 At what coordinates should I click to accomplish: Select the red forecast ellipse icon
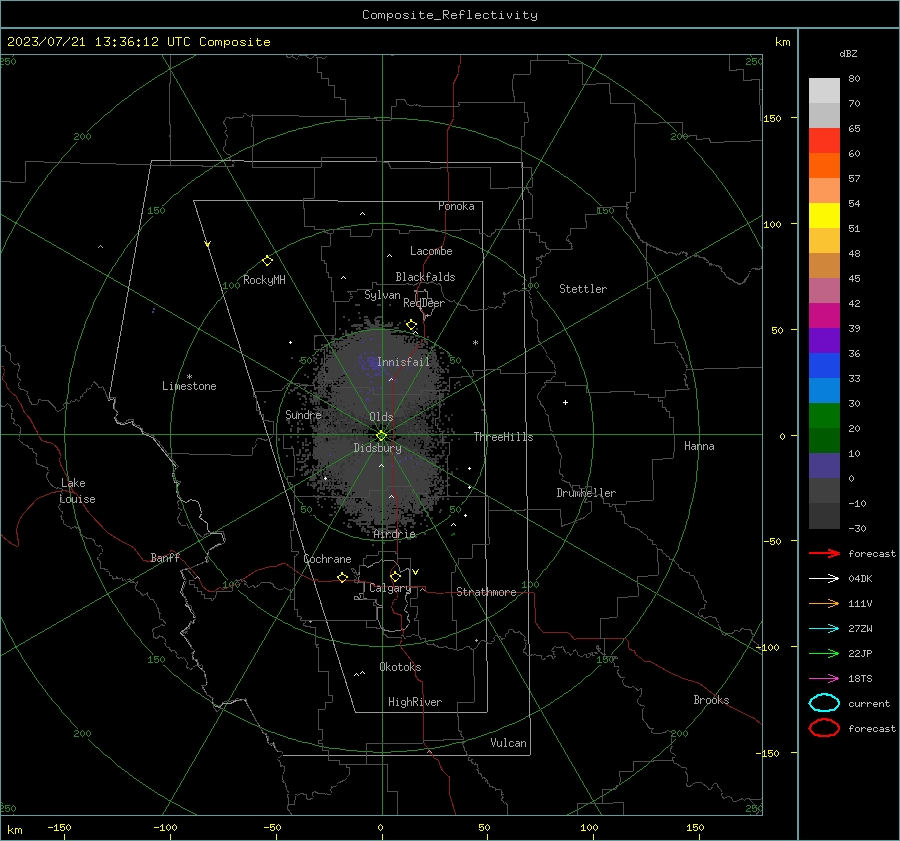(x=824, y=728)
